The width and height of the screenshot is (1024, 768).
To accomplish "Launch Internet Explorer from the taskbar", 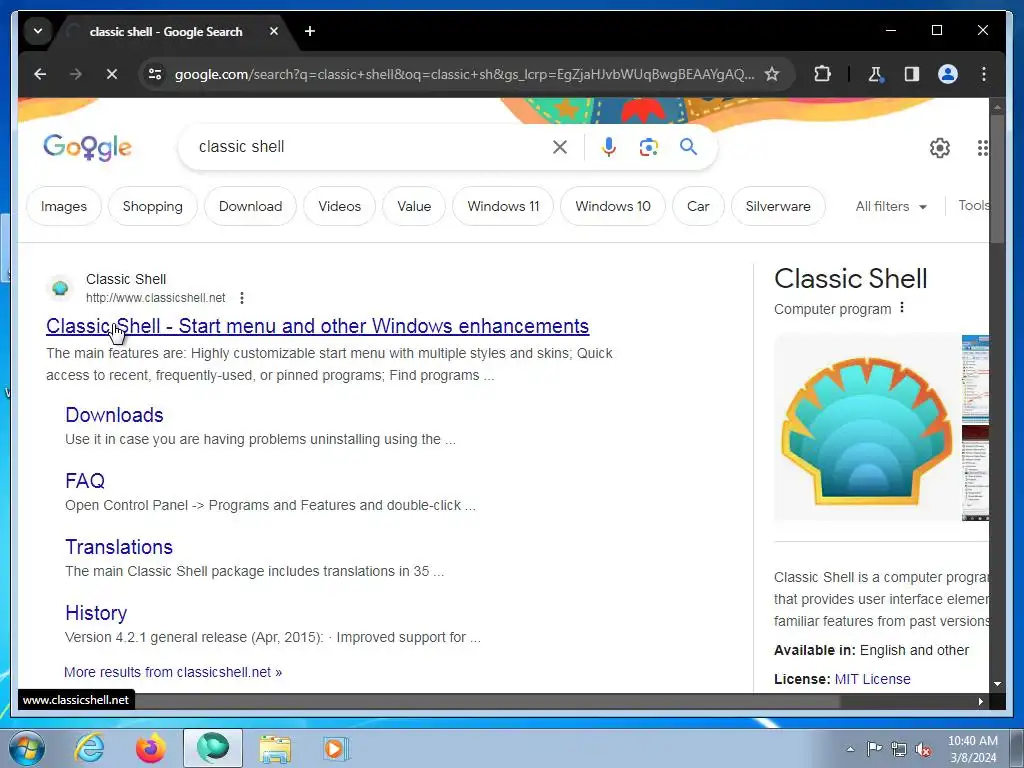I will coord(89,748).
